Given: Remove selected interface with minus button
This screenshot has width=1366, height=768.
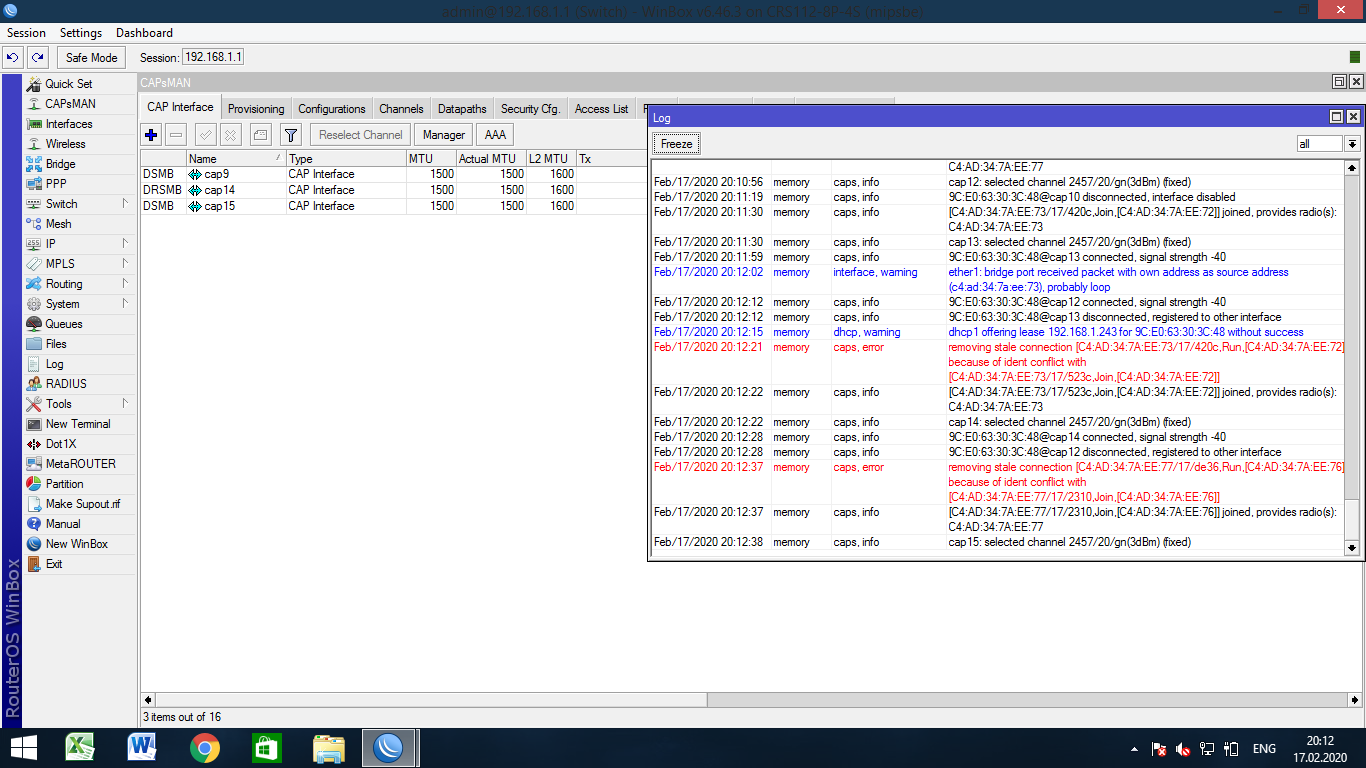Looking at the screenshot, I should 176,134.
